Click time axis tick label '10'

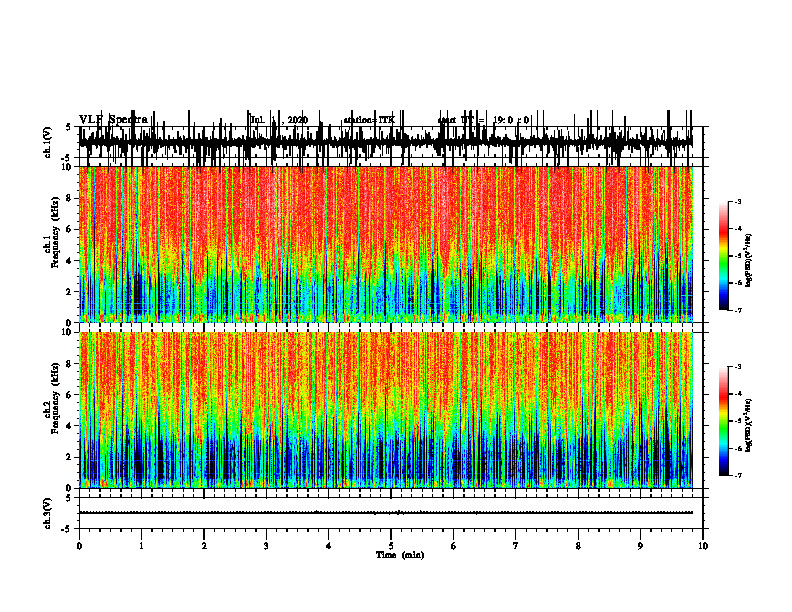(703, 546)
